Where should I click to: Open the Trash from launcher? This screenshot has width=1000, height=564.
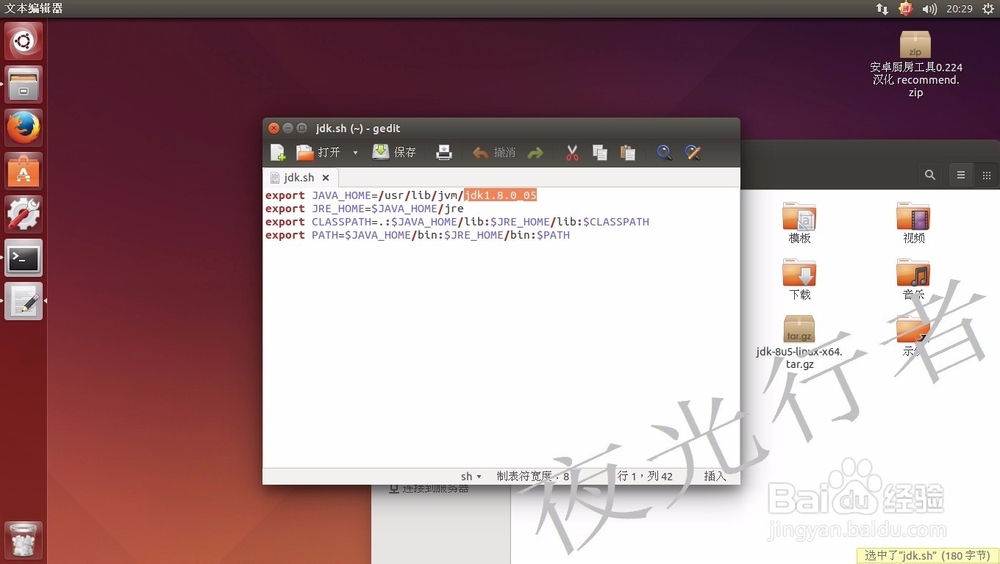tap(24, 540)
